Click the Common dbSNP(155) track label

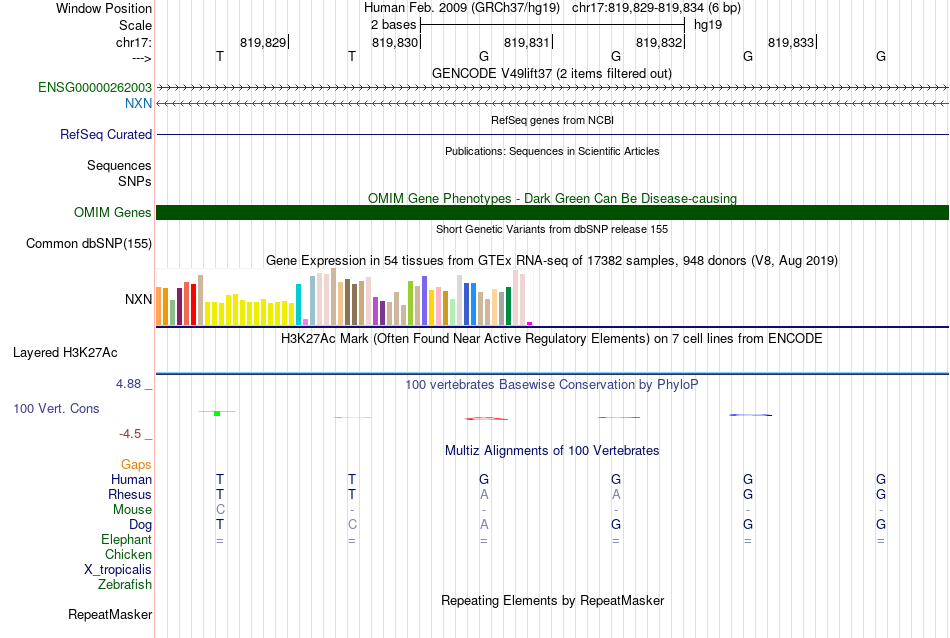(x=88, y=244)
